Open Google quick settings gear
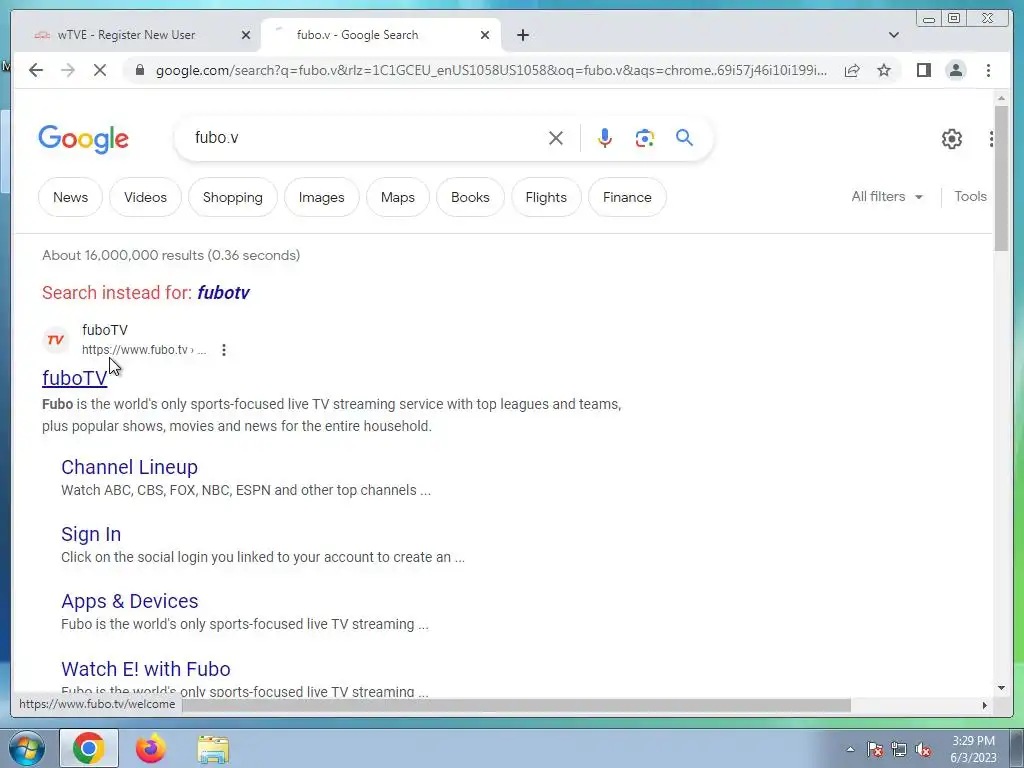This screenshot has height=768, width=1024. tap(952, 138)
